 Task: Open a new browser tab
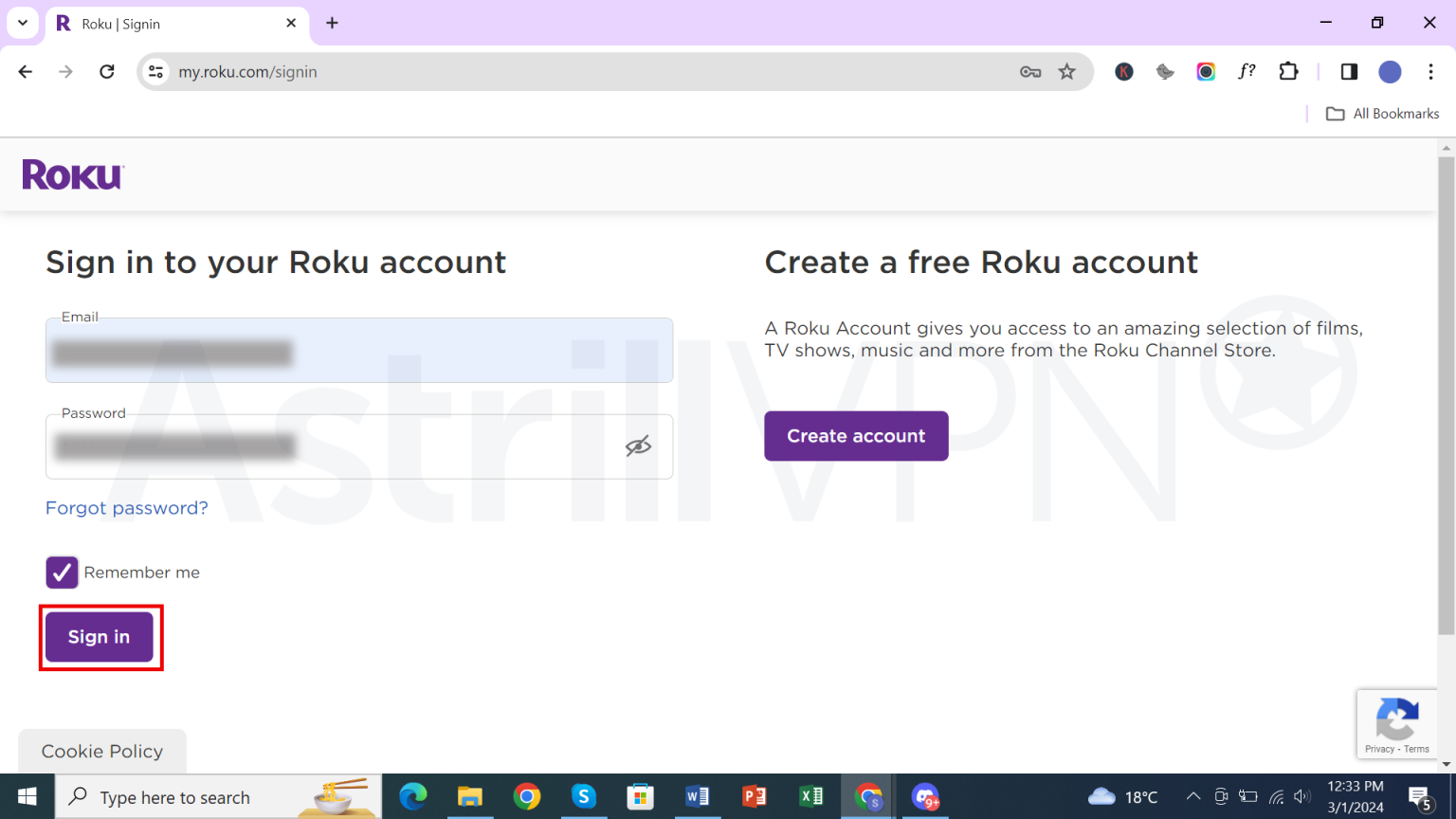point(332,23)
